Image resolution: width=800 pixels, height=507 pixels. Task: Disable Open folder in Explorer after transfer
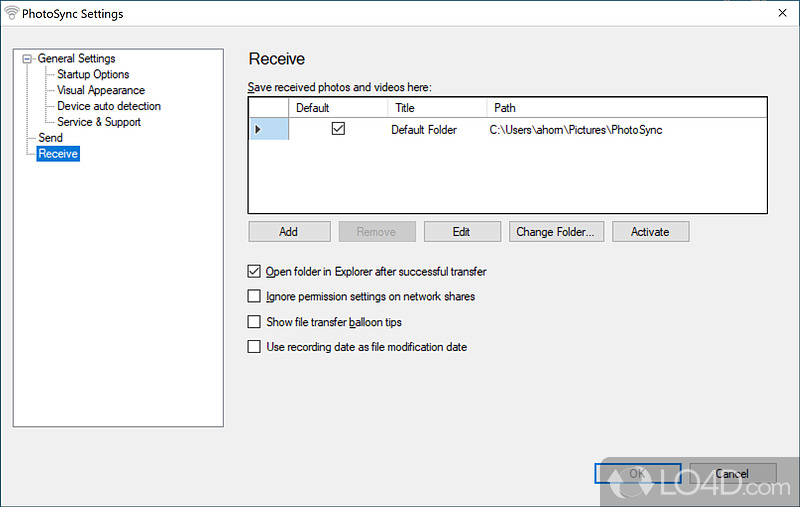point(254,271)
